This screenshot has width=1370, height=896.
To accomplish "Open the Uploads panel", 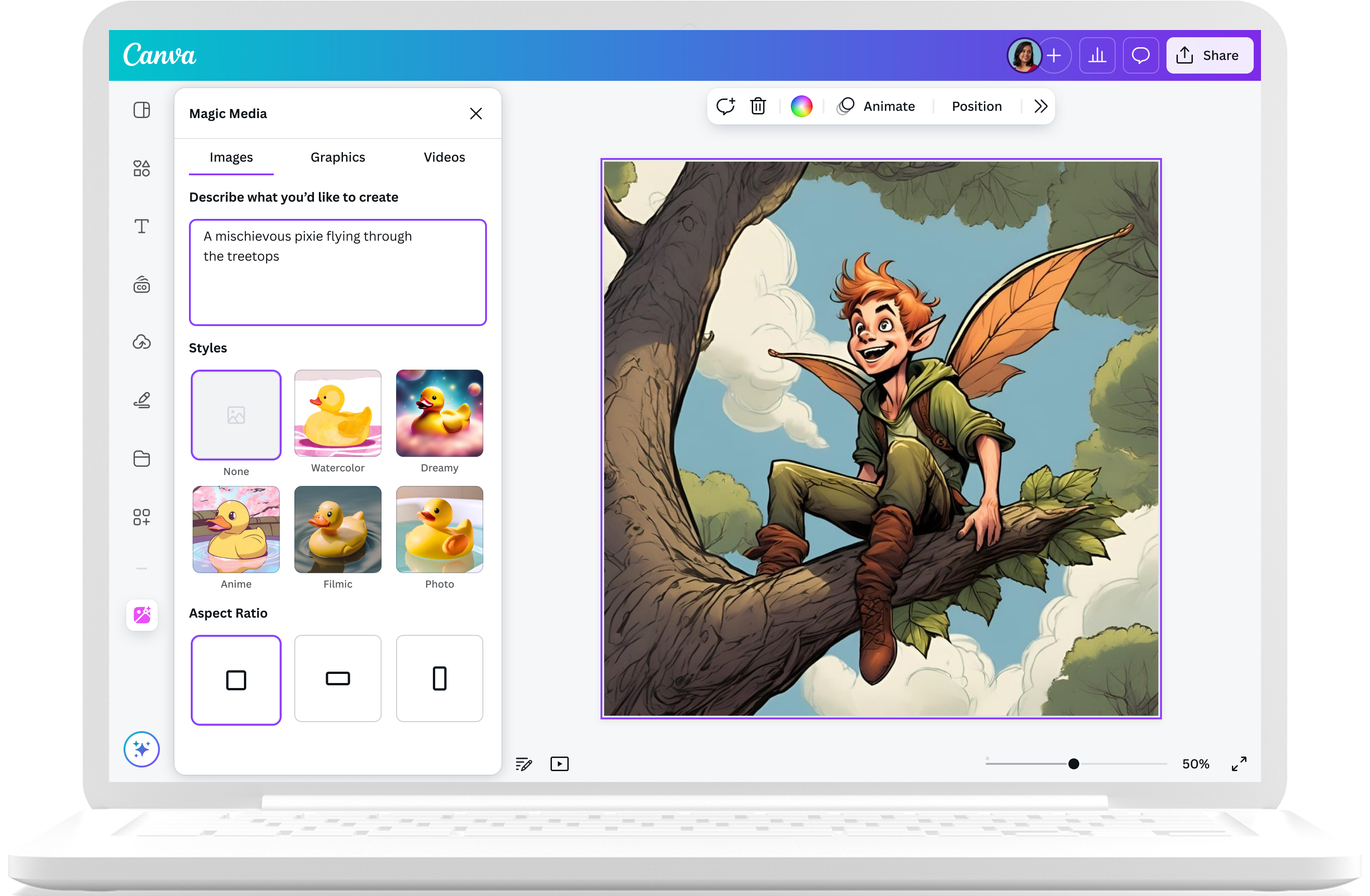I will coord(141,342).
